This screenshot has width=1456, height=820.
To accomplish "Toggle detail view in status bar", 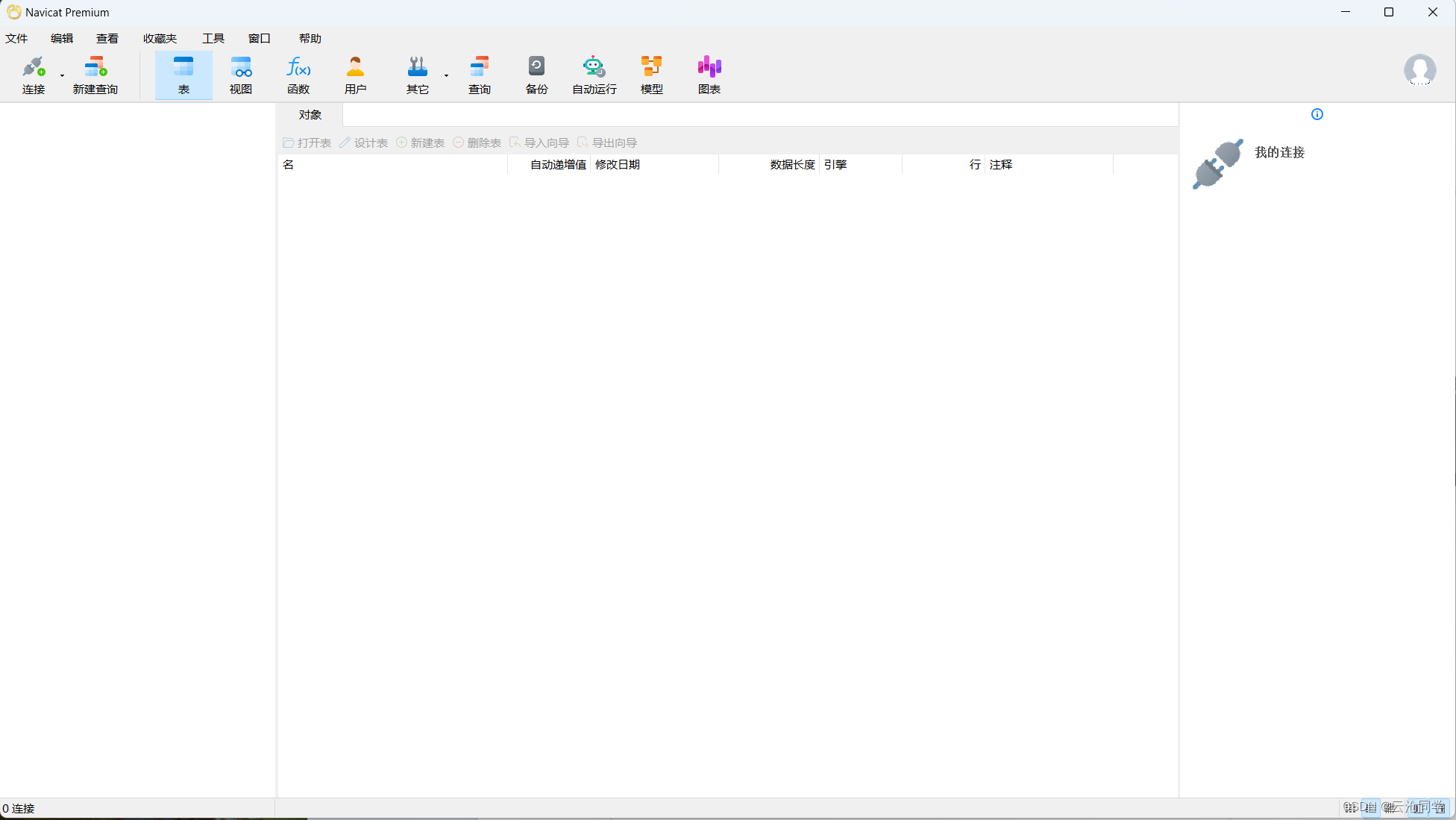I will 1370,808.
